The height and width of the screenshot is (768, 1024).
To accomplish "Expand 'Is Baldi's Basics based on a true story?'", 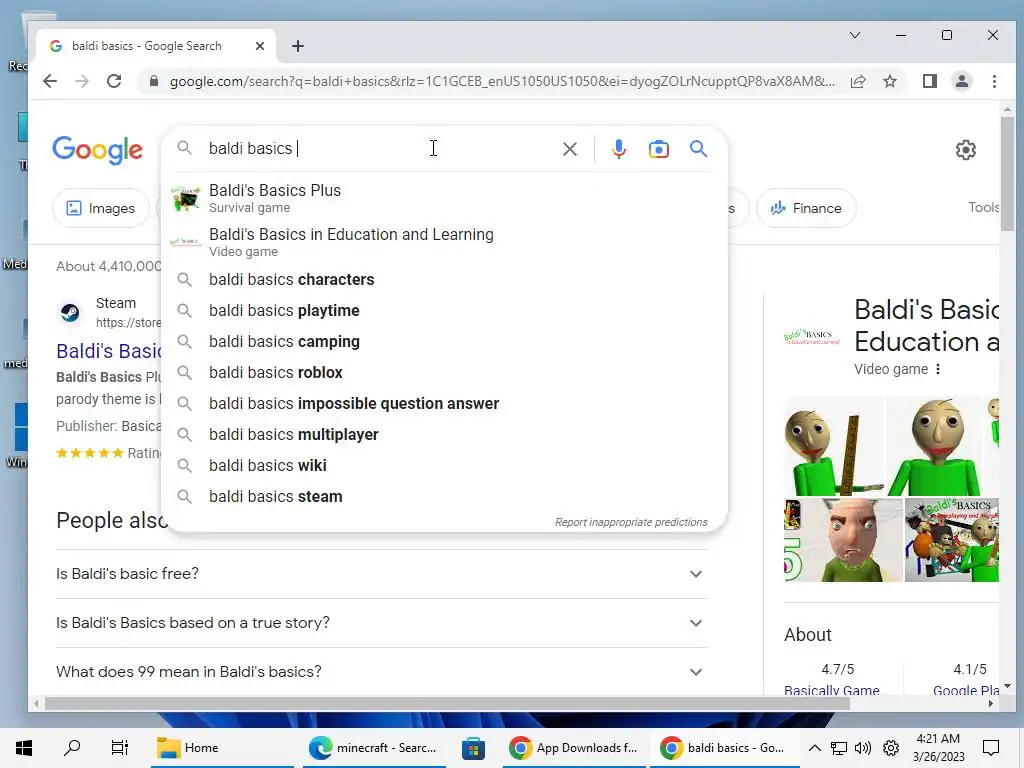I will click(382, 622).
